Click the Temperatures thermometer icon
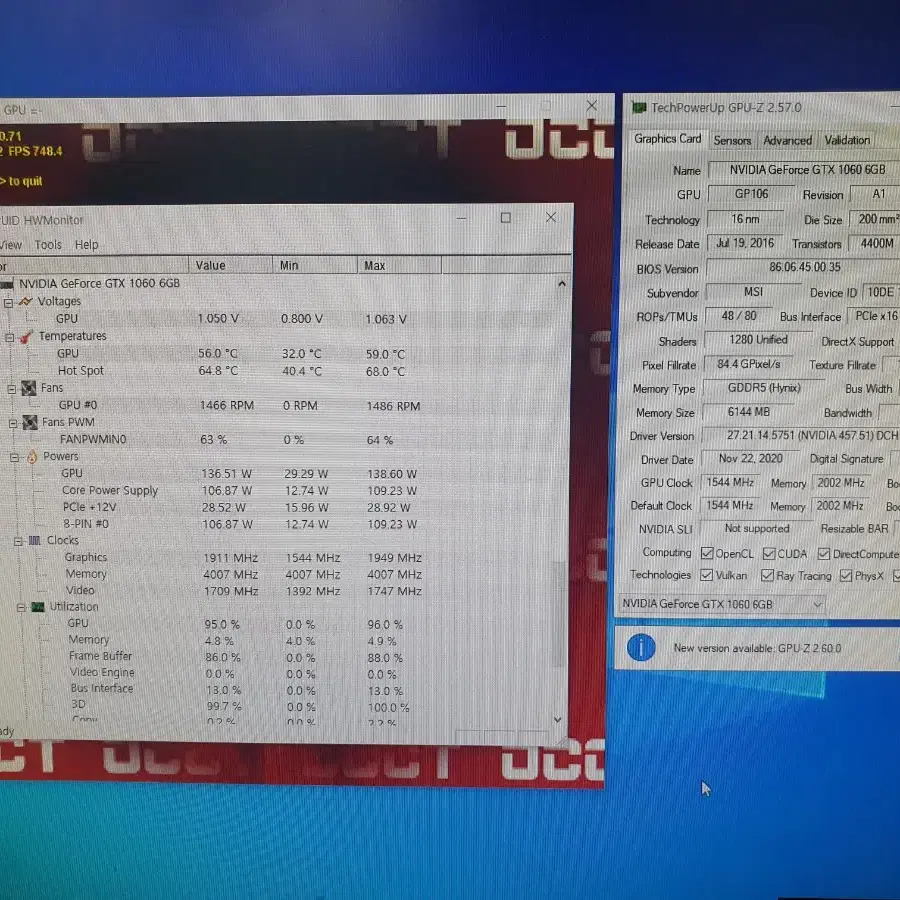Image resolution: width=900 pixels, height=900 pixels. [26, 337]
